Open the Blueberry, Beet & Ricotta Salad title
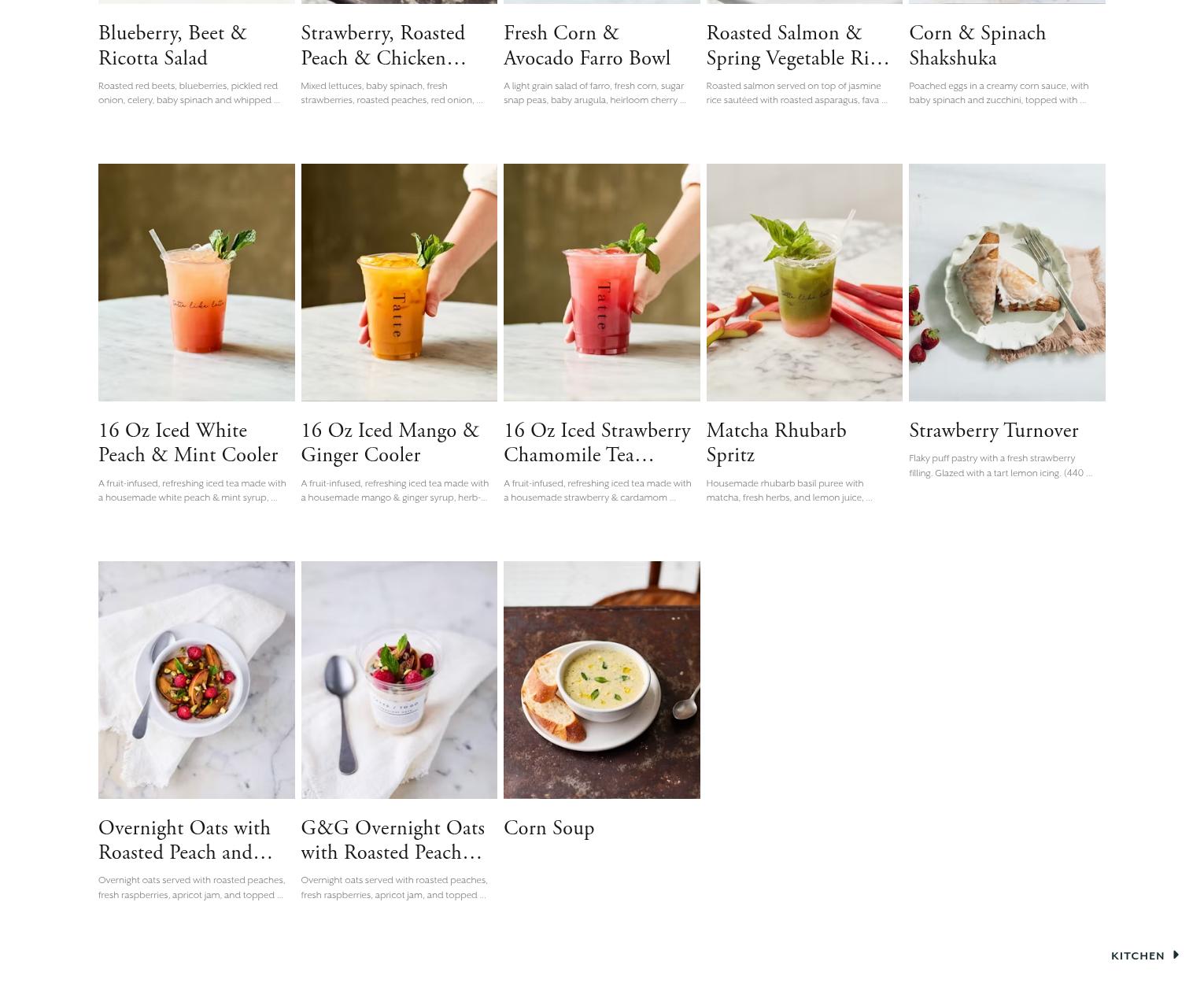 [x=172, y=46]
